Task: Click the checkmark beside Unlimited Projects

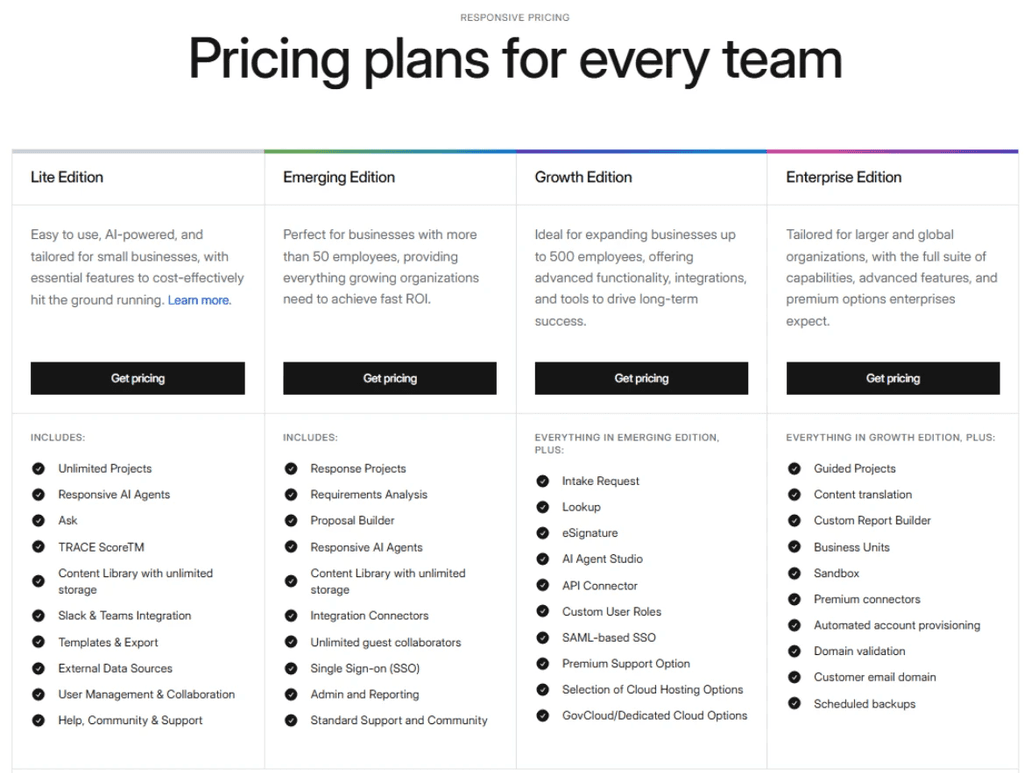Action: point(38,468)
